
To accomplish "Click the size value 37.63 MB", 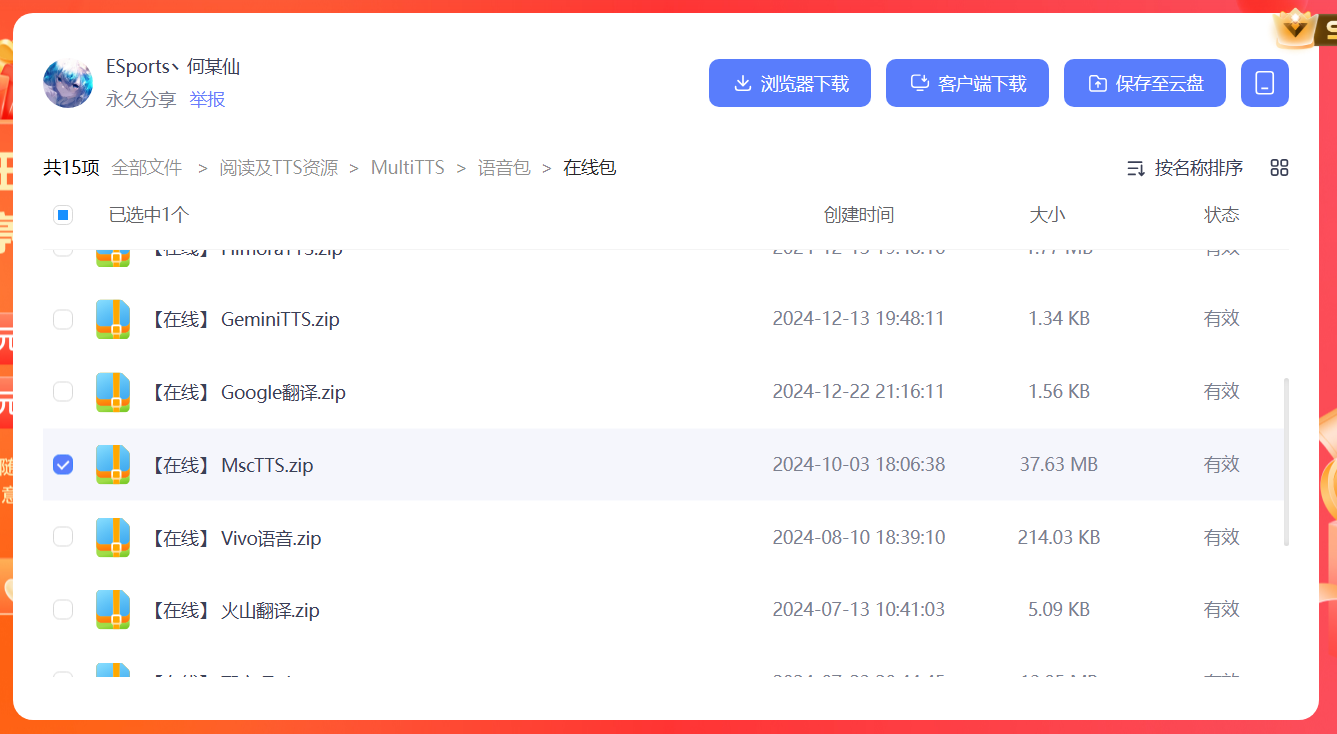I will pyautogui.click(x=1059, y=464).
